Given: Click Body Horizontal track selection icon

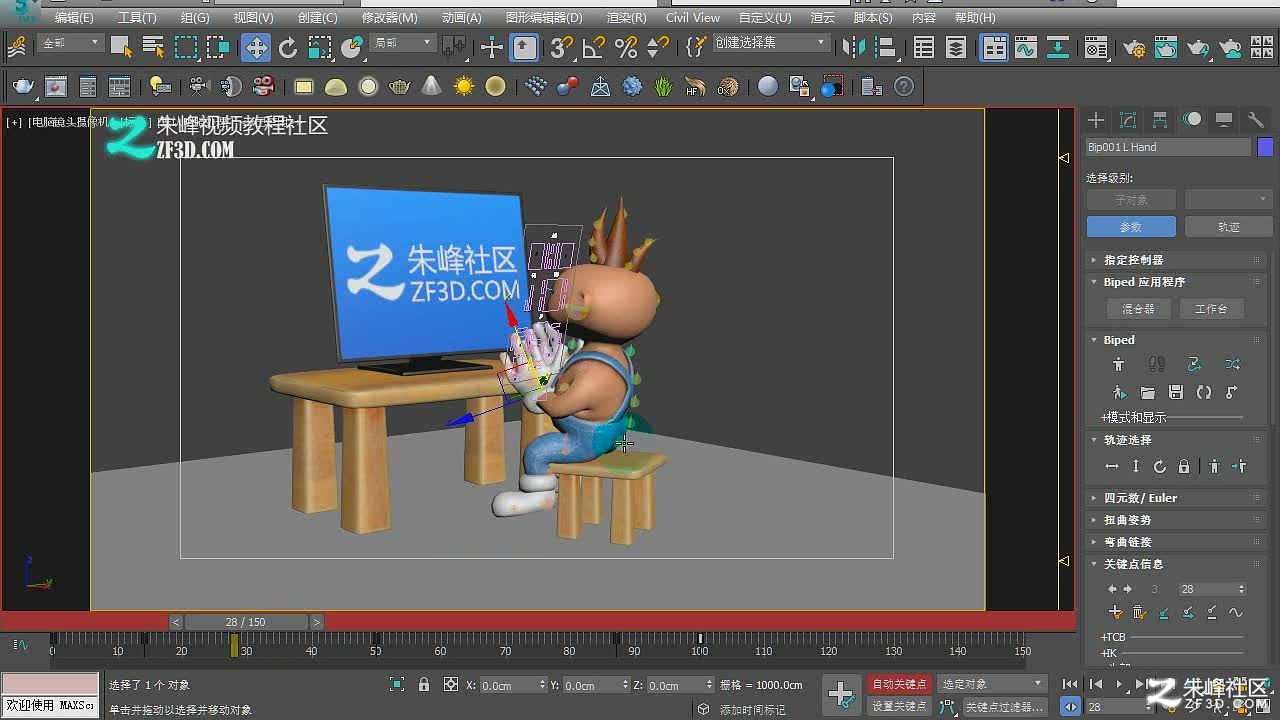Looking at the screenshot, I should [x=1112, y=467].
